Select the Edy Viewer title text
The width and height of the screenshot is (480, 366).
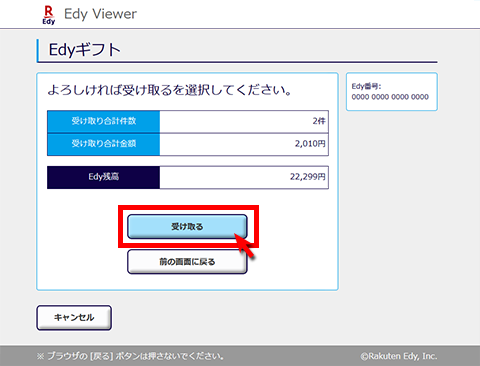[100, 14]
